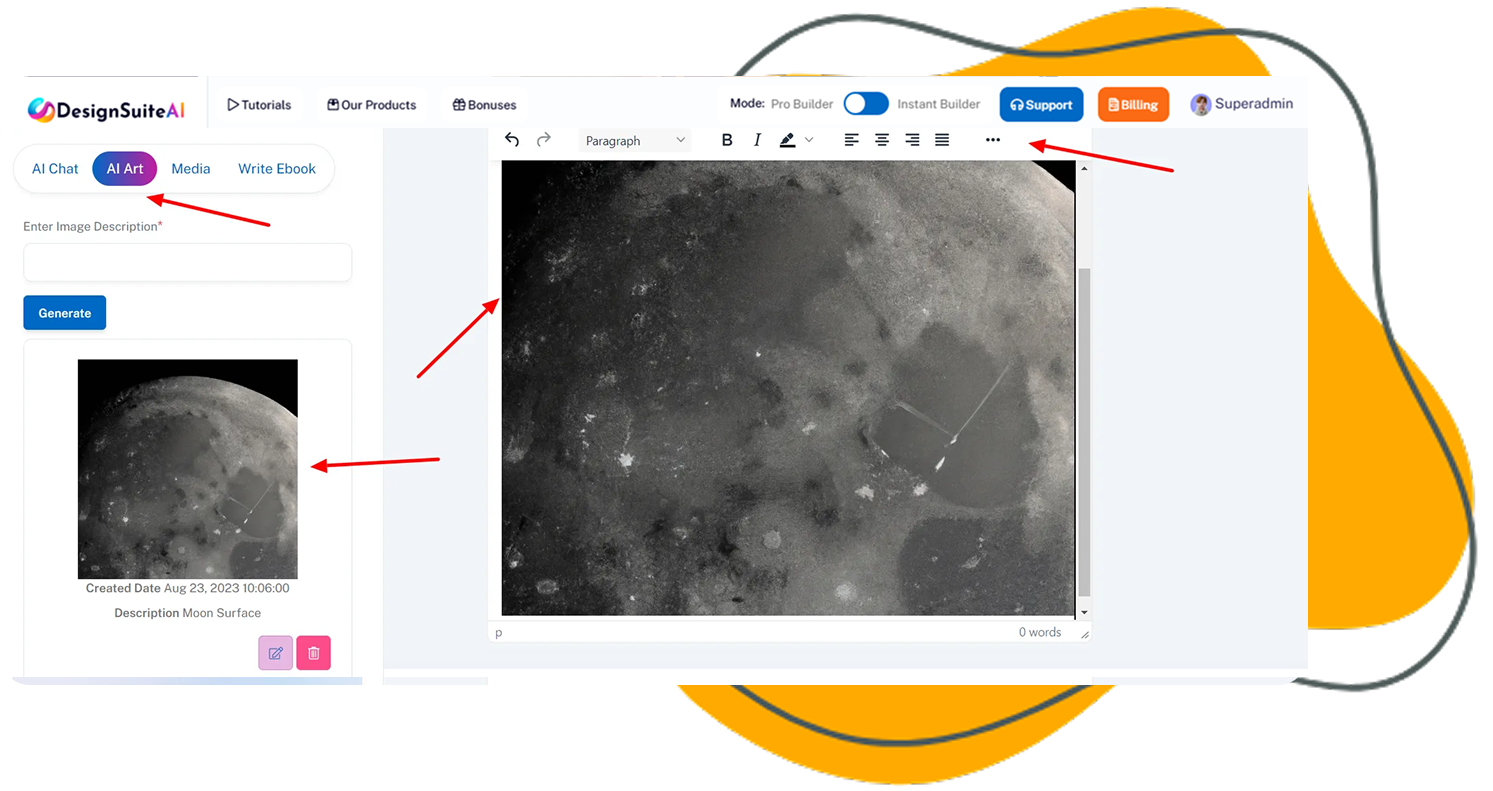
Task: Toggle bold formatting
Action: 727,140
